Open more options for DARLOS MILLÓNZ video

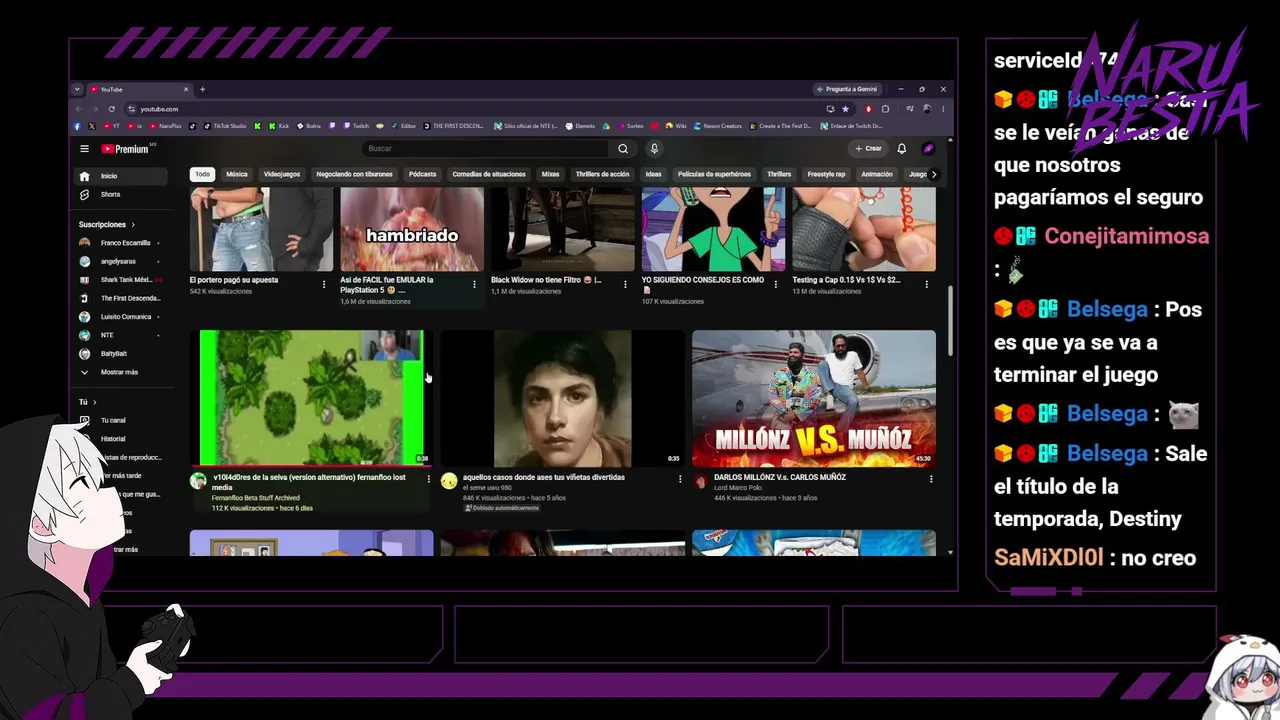[931, 479]
